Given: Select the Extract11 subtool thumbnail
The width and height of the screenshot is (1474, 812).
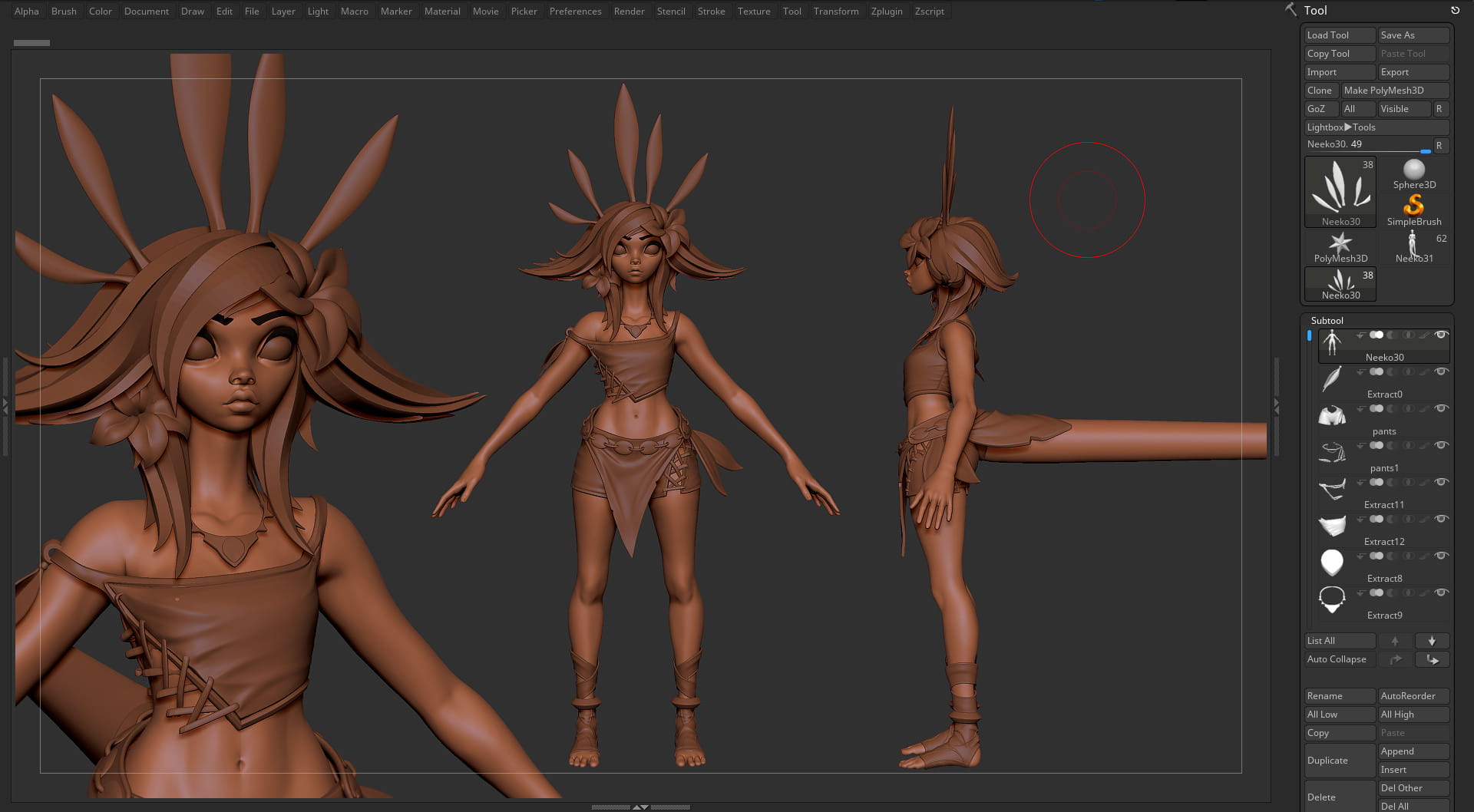Looking at the screenshot, I should 1332,490.
